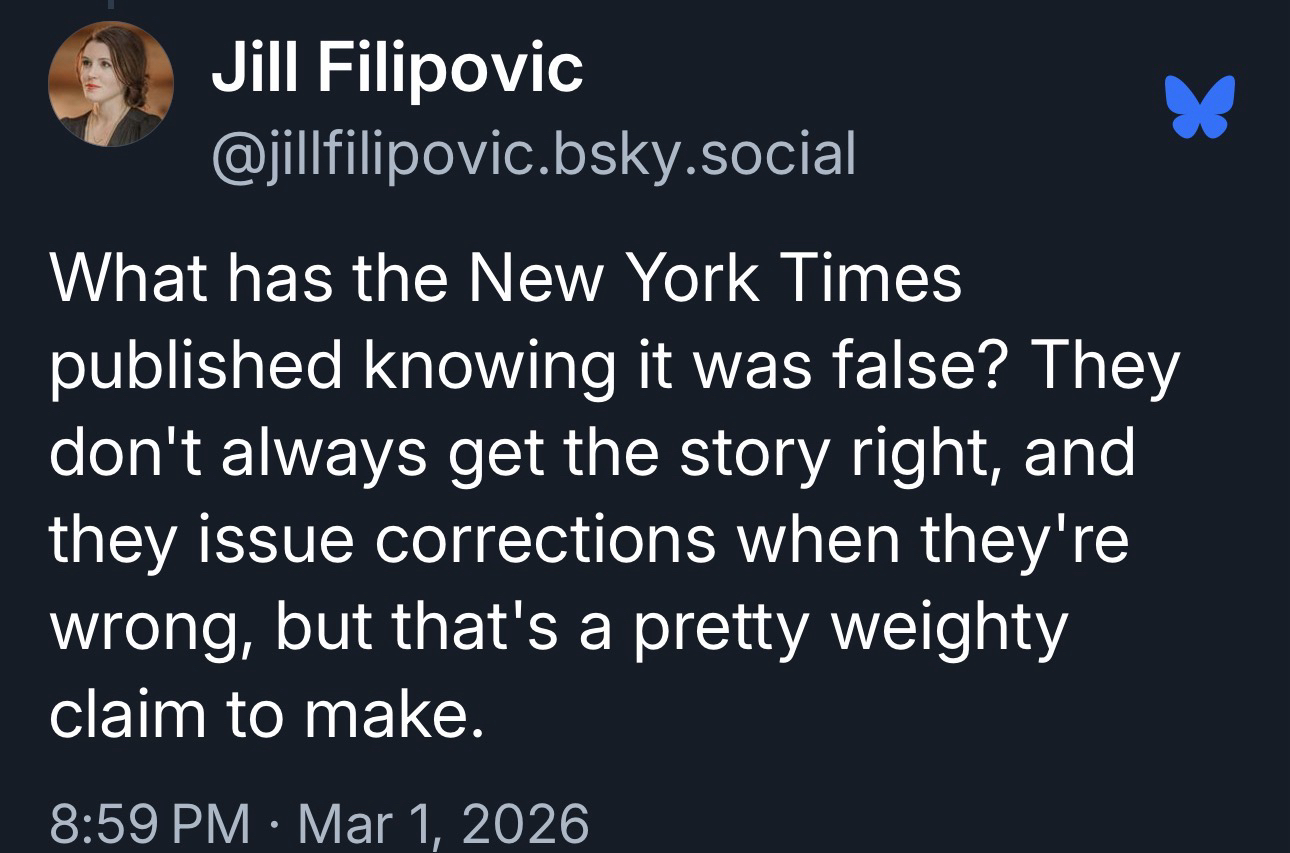
Task: Click the phrase "they issue" in post
Action: tap(200, 538)
